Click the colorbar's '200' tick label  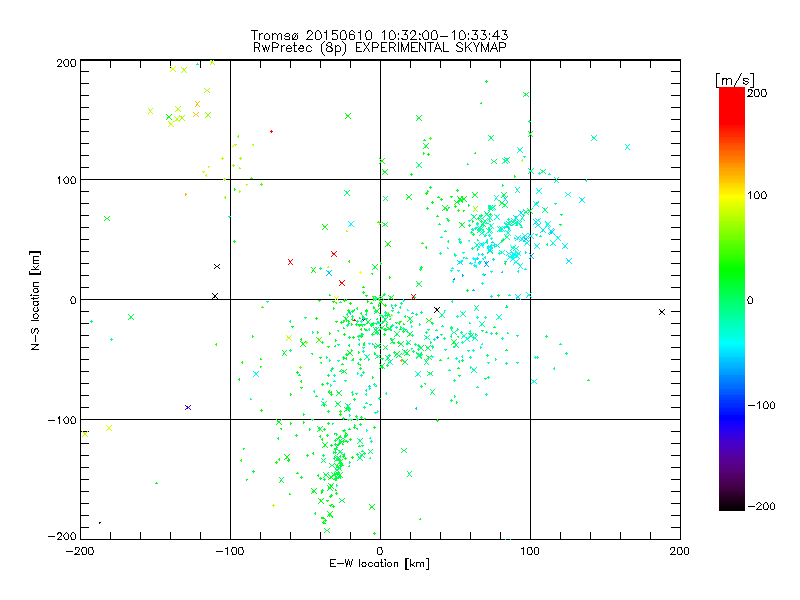click(x=757, y=93)
